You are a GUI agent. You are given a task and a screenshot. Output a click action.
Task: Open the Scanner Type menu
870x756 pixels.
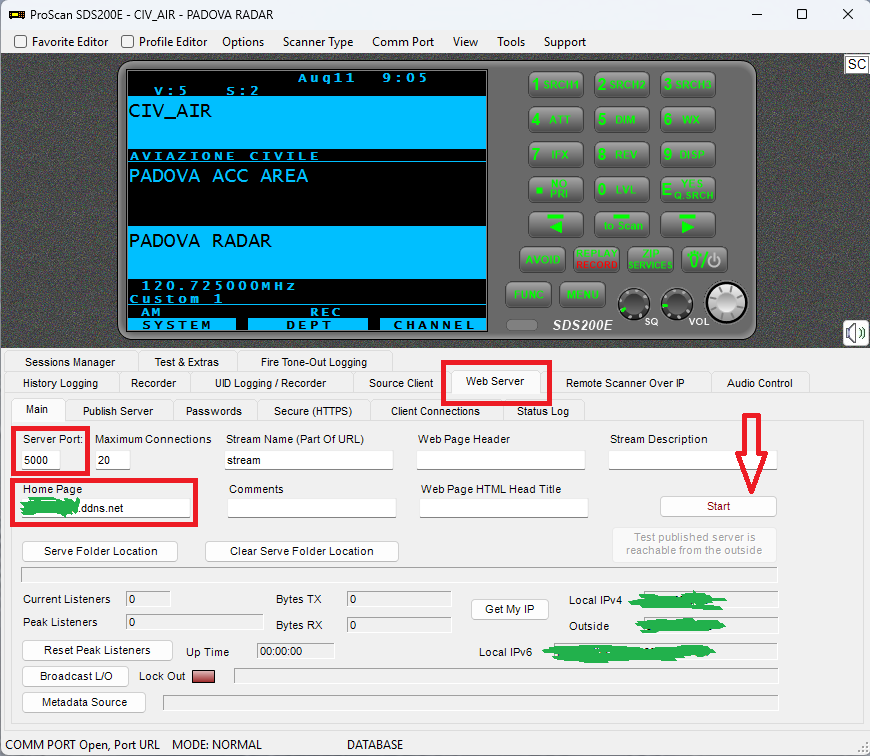pos(318,42)
